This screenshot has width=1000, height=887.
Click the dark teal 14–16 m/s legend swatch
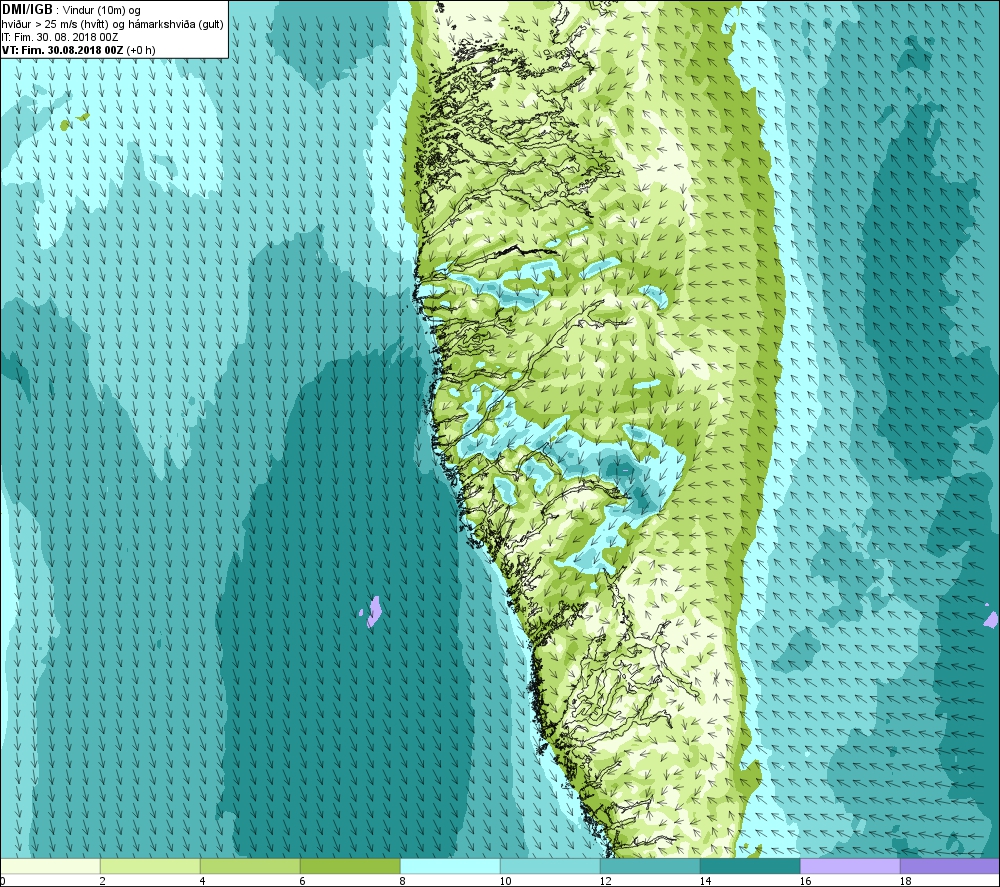point(750,866)
